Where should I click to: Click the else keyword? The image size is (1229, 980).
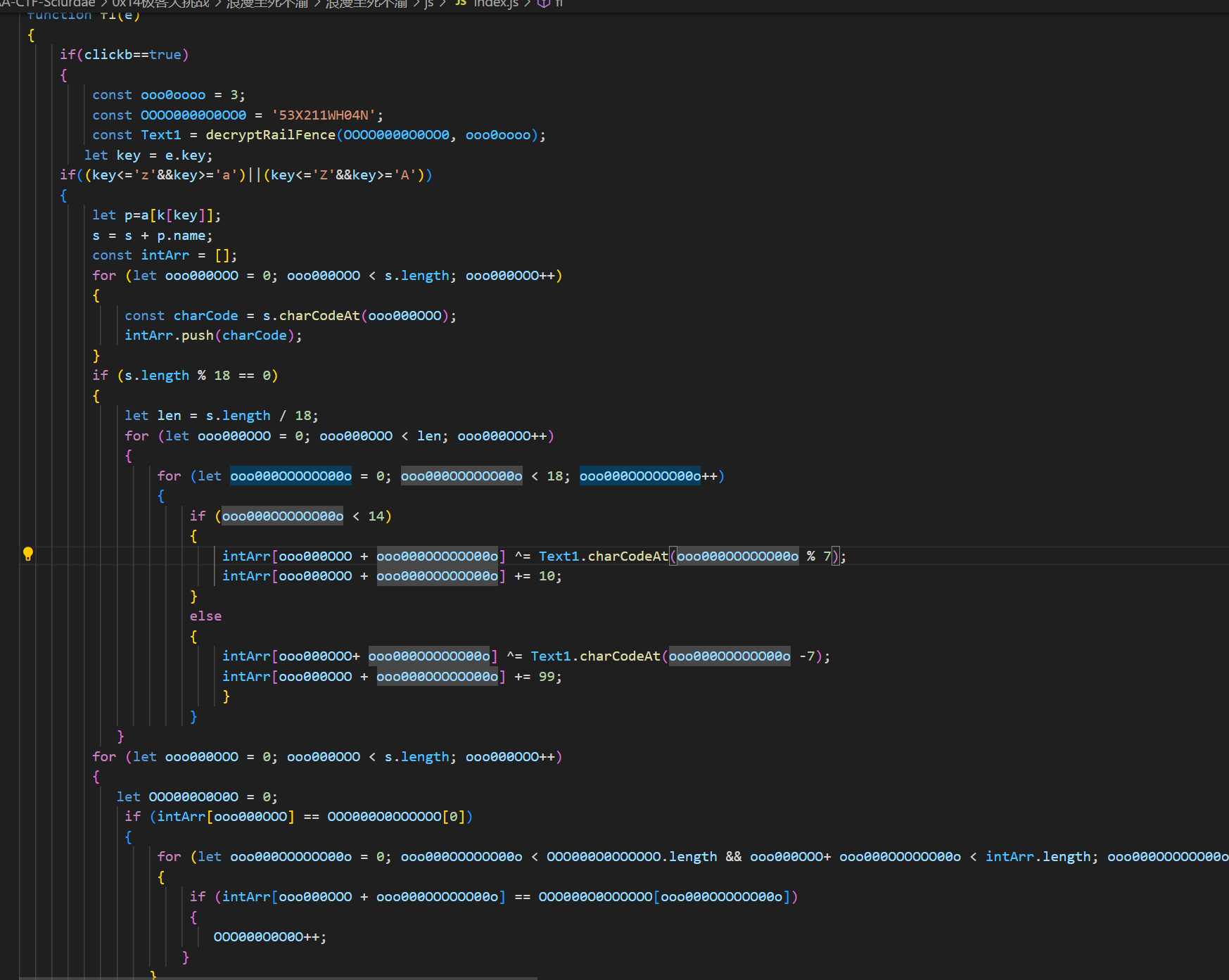click(205, 616)
